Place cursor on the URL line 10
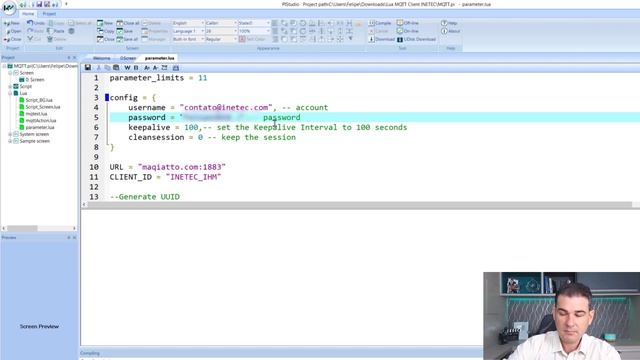Screen dimensions: 640x360 [x=167, y=167]
